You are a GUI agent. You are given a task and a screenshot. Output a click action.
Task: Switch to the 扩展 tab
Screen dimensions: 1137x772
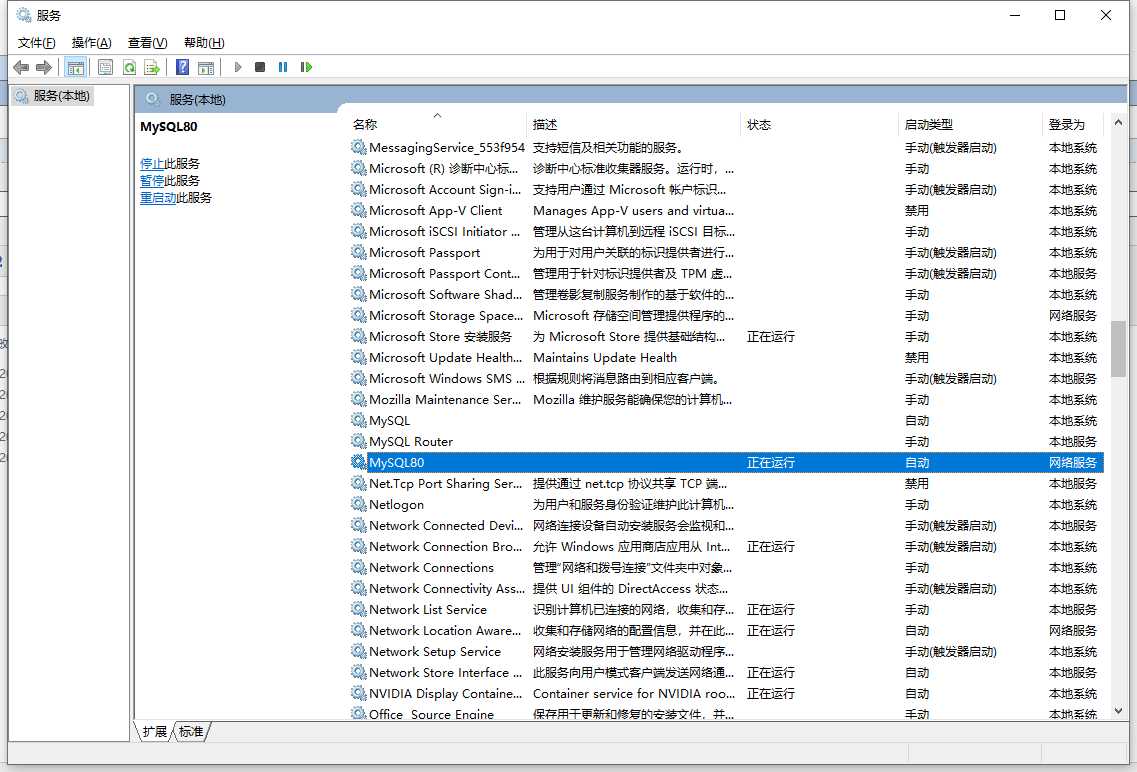(154, 731)
